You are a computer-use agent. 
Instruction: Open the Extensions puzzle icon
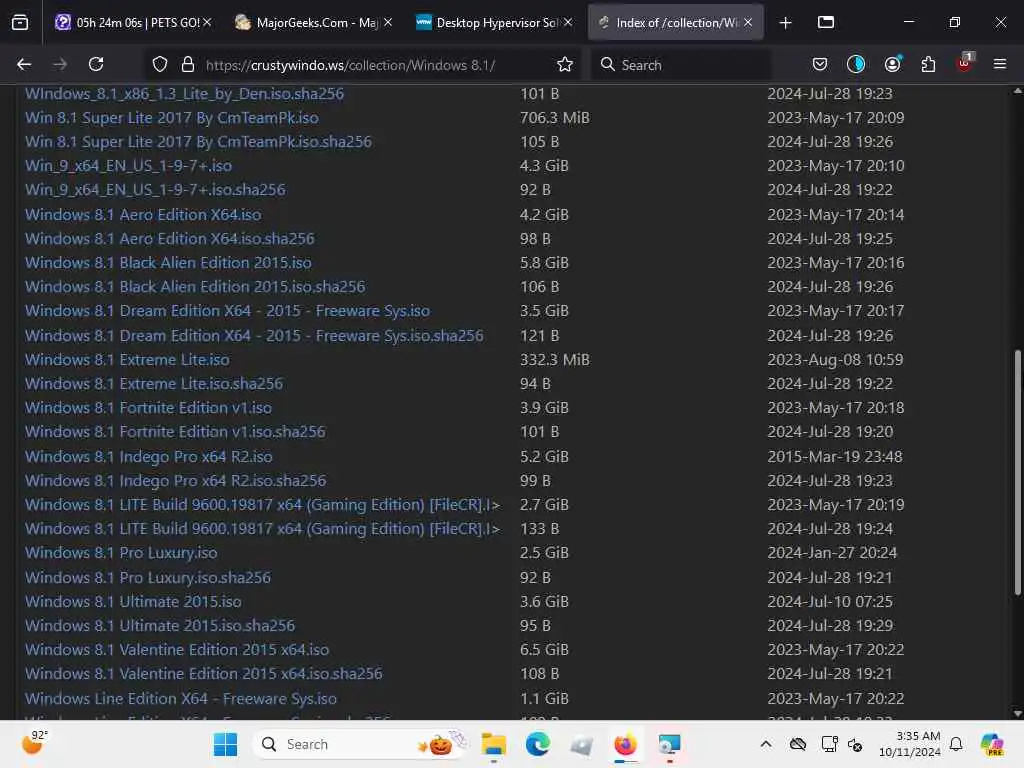click(928, 65)
